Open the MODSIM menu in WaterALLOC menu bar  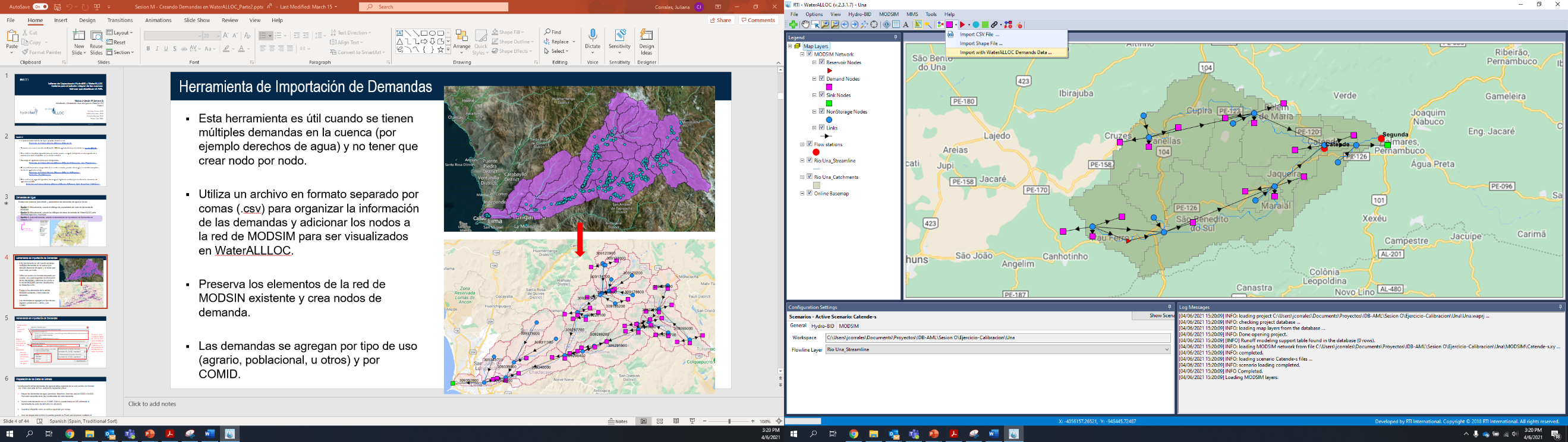(889, 14)
